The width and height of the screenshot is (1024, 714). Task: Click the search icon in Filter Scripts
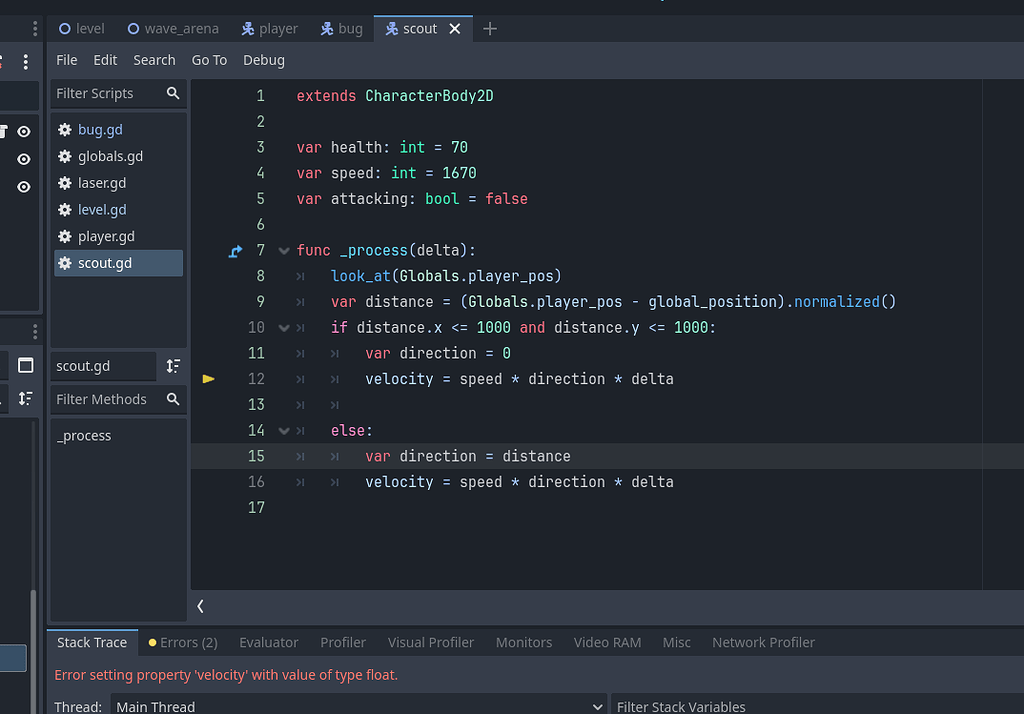(x=173, y=93)
